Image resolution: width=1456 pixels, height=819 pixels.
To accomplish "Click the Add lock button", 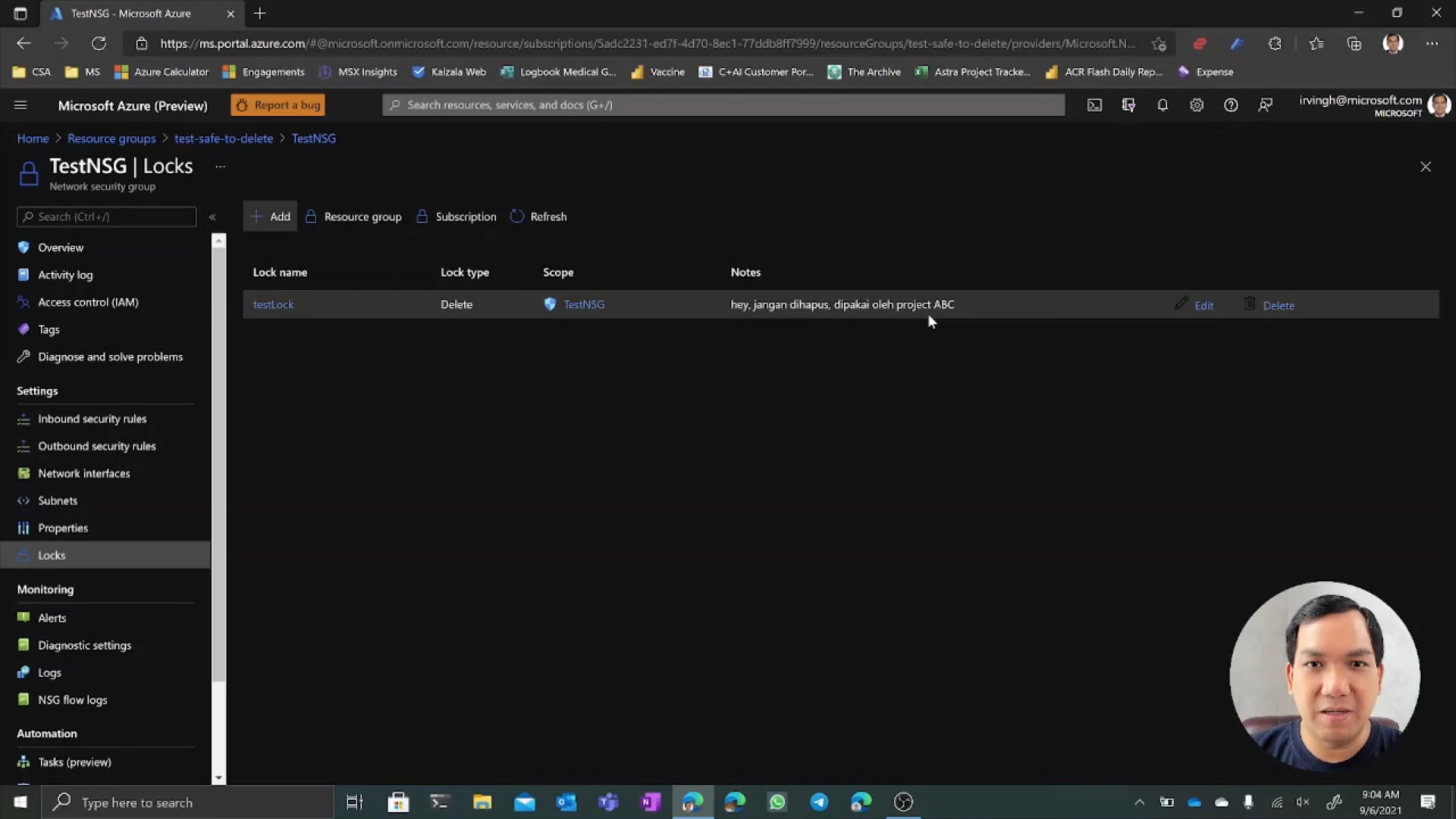I will pos(271,216).
